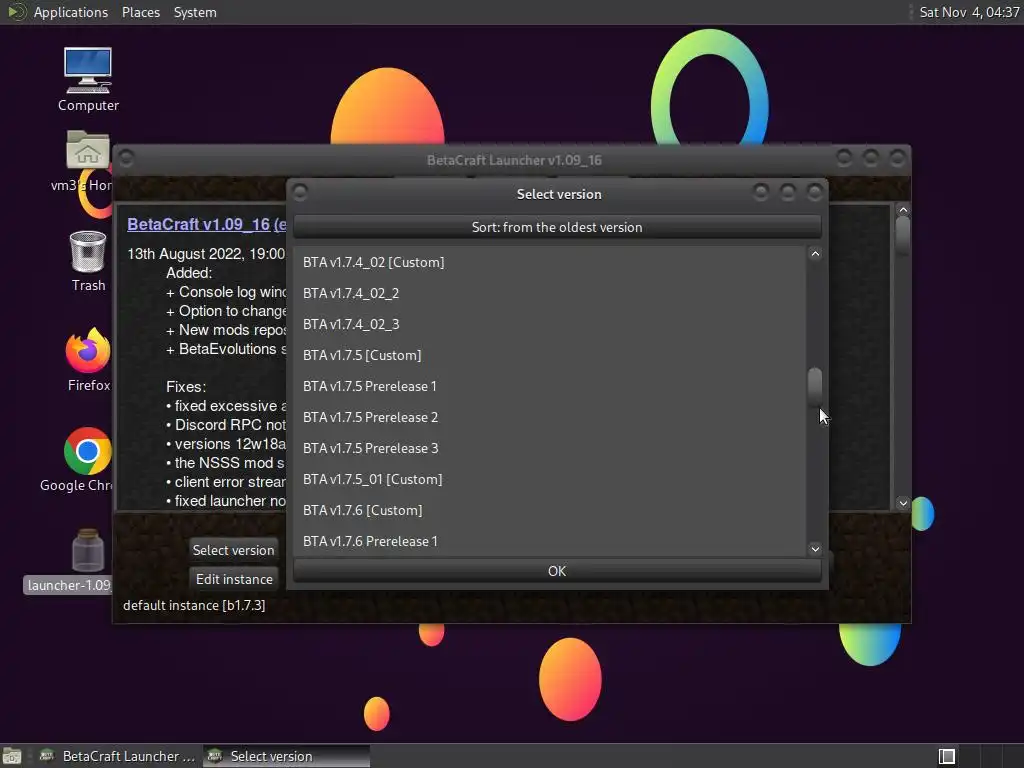Select BTA v1.7.5 [Custom] version
Image resolution: width=1024 pixels, height=768 pixels.
(x=549, y=355)
